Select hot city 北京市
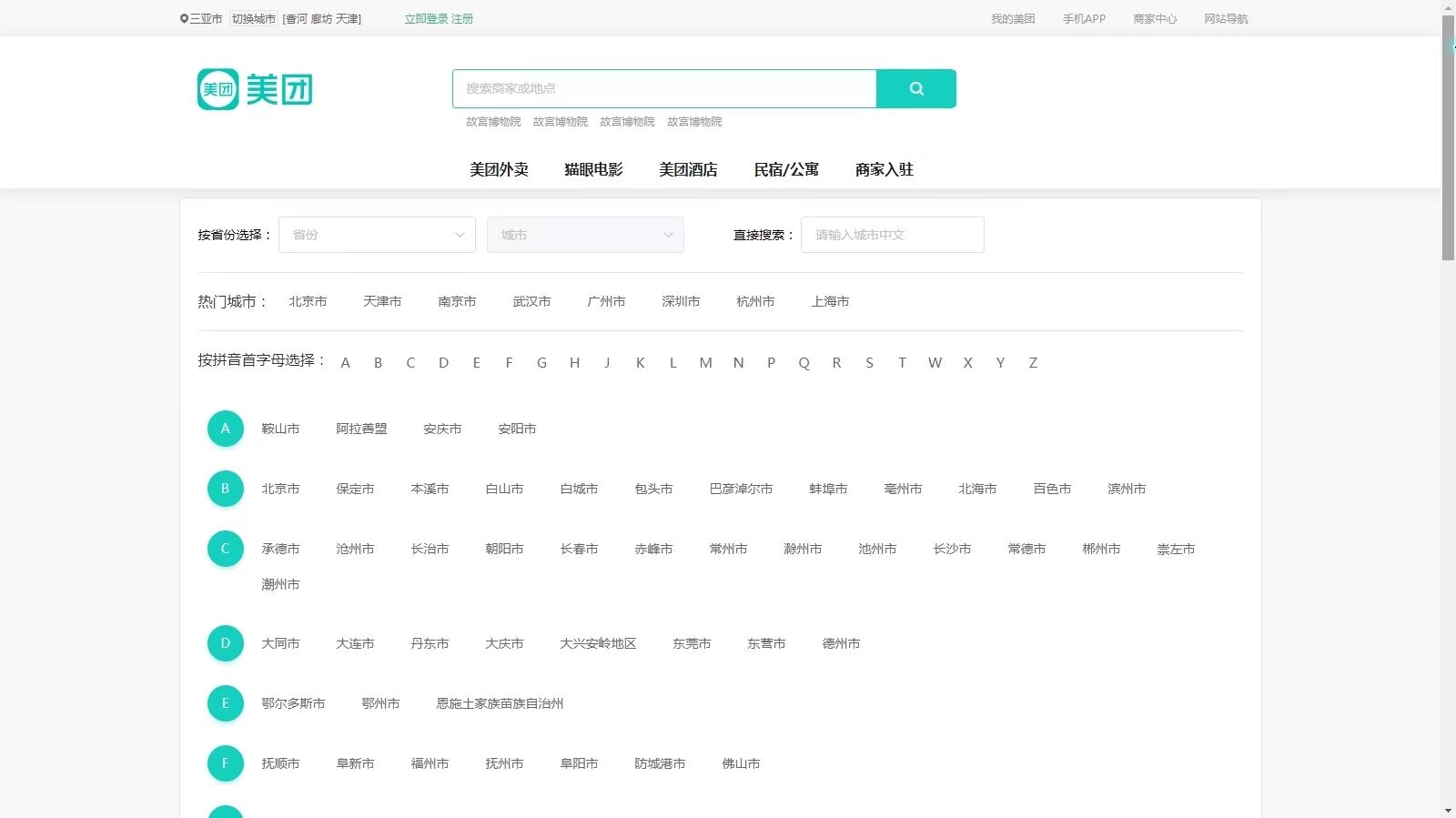Screen dimensions: 1456x818 pos(308,301)
